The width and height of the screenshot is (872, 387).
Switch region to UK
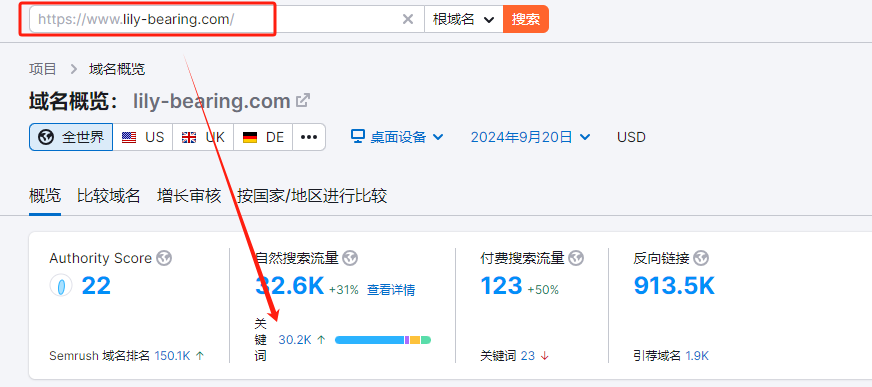(x=203, y=137)
